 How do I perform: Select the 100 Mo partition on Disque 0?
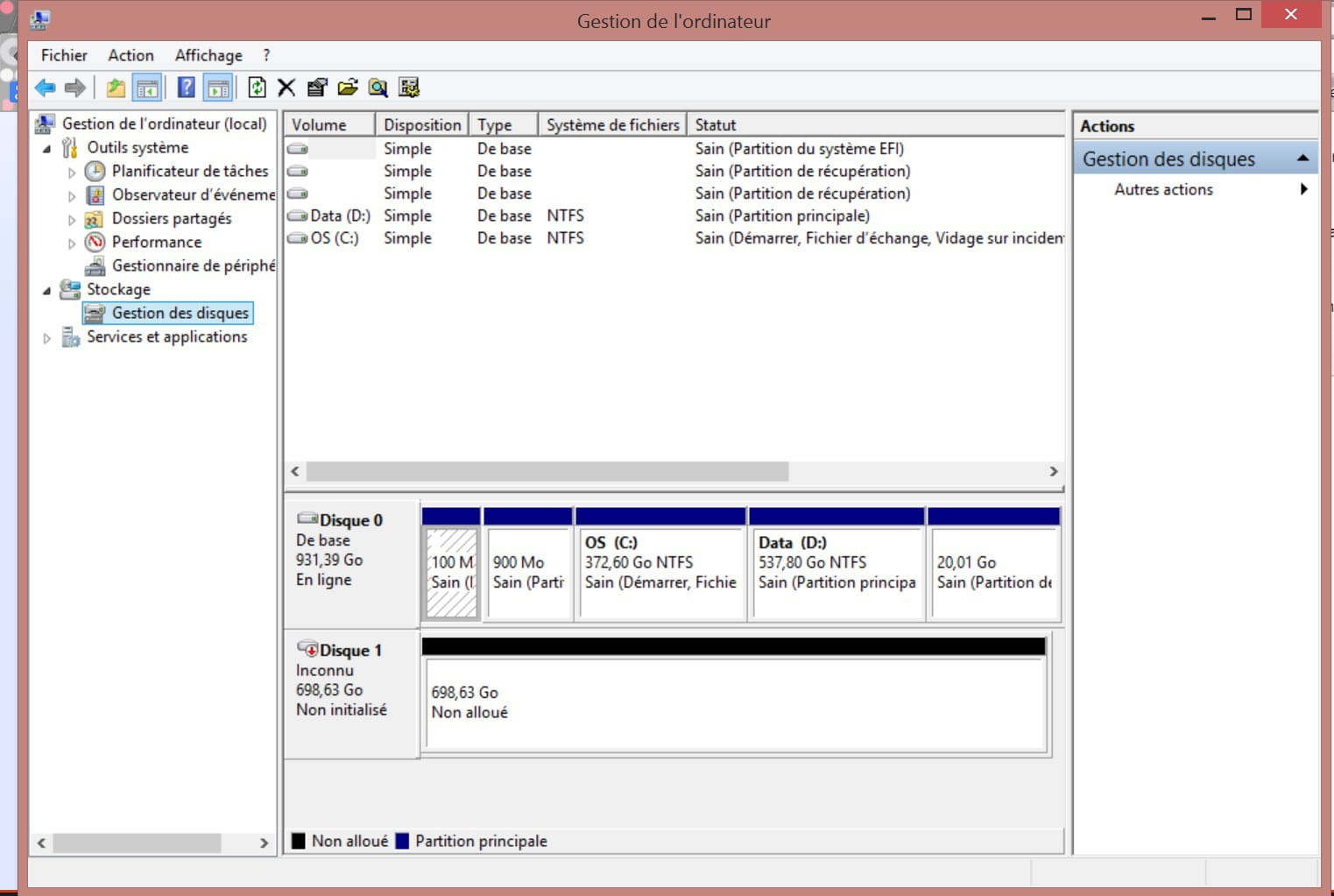pyautogui.click(x=452, y=565)
